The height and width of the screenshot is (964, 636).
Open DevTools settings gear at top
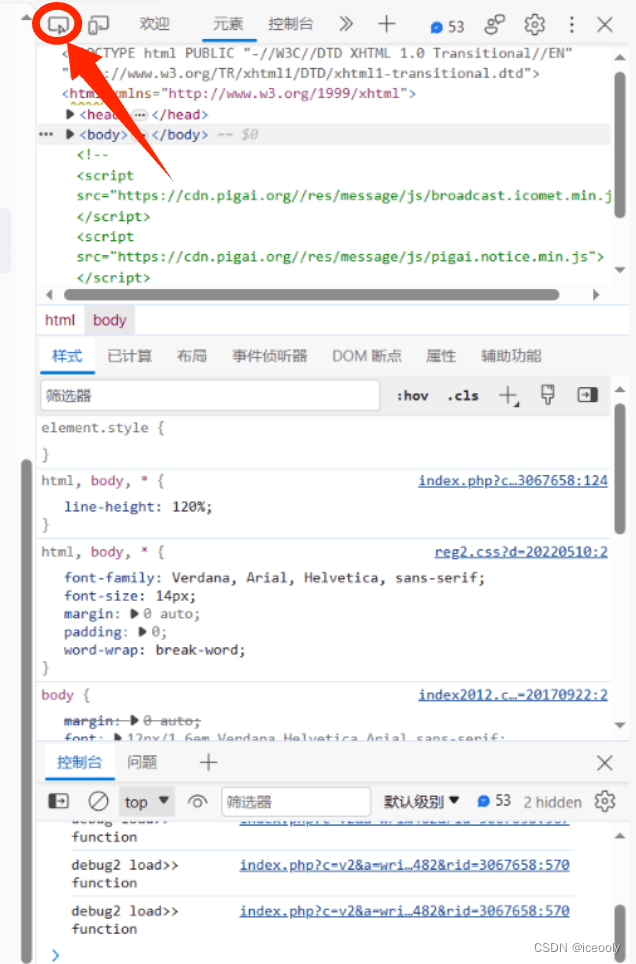point(535,25)
